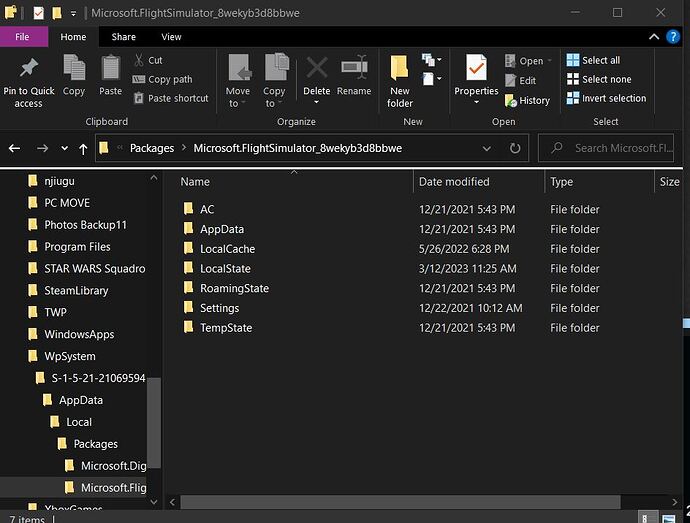Go forward with the right arrow
This screenshot has width=690, height=523.
pos(42,148)
